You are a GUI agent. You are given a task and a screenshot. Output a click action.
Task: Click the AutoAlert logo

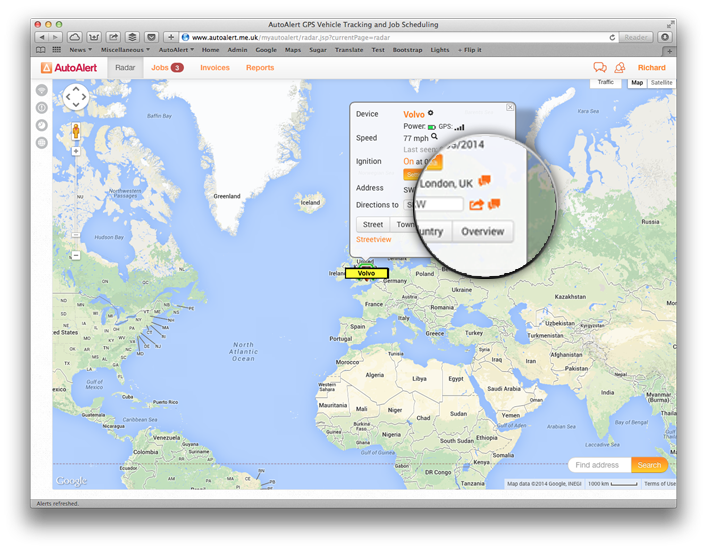(69, 68)
